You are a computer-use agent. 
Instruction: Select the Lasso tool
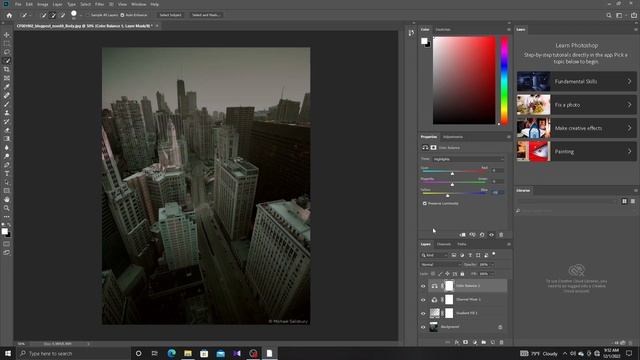click(x=7, y=52)
